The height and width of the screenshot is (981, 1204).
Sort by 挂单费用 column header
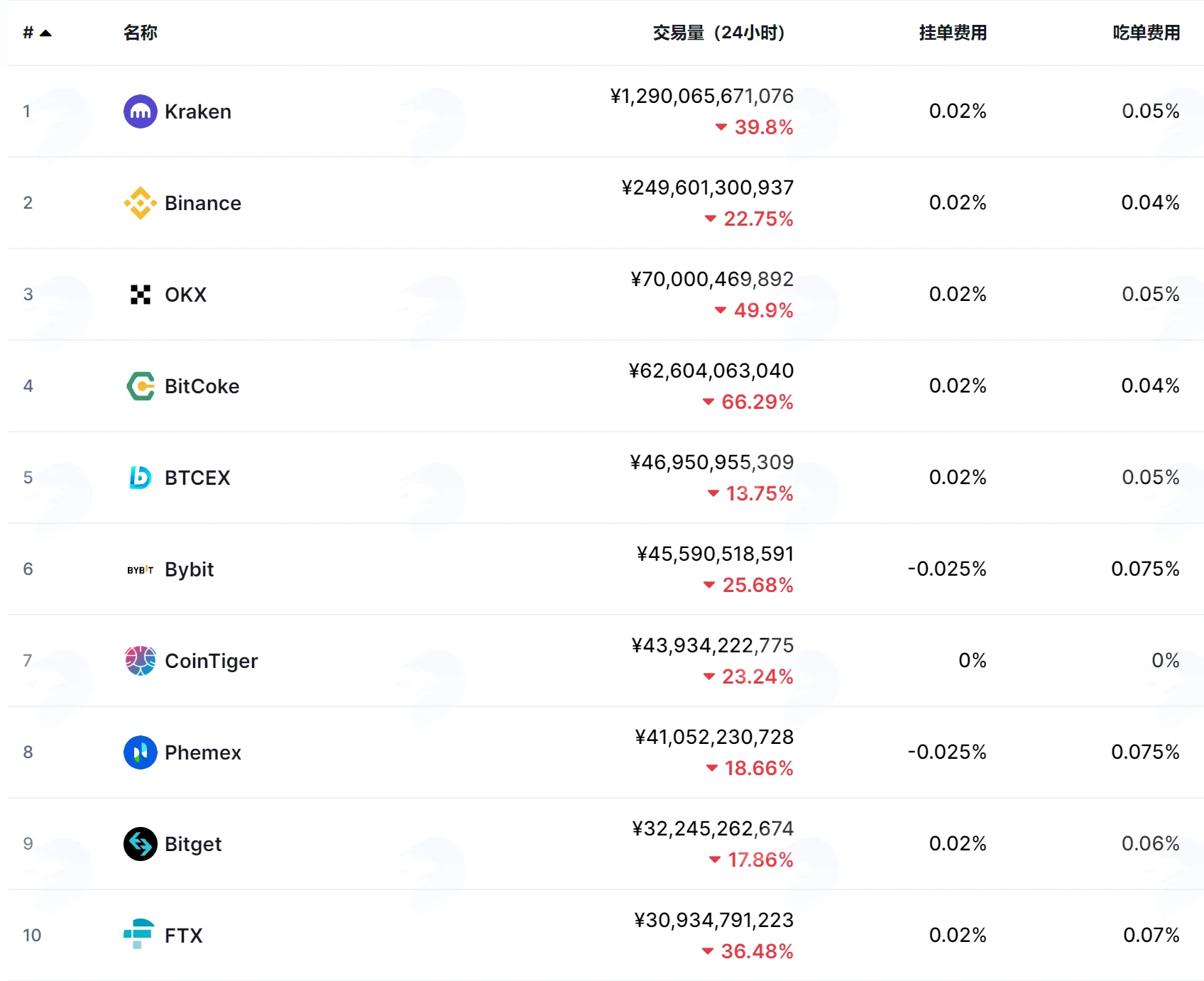(x=953, y=33)
